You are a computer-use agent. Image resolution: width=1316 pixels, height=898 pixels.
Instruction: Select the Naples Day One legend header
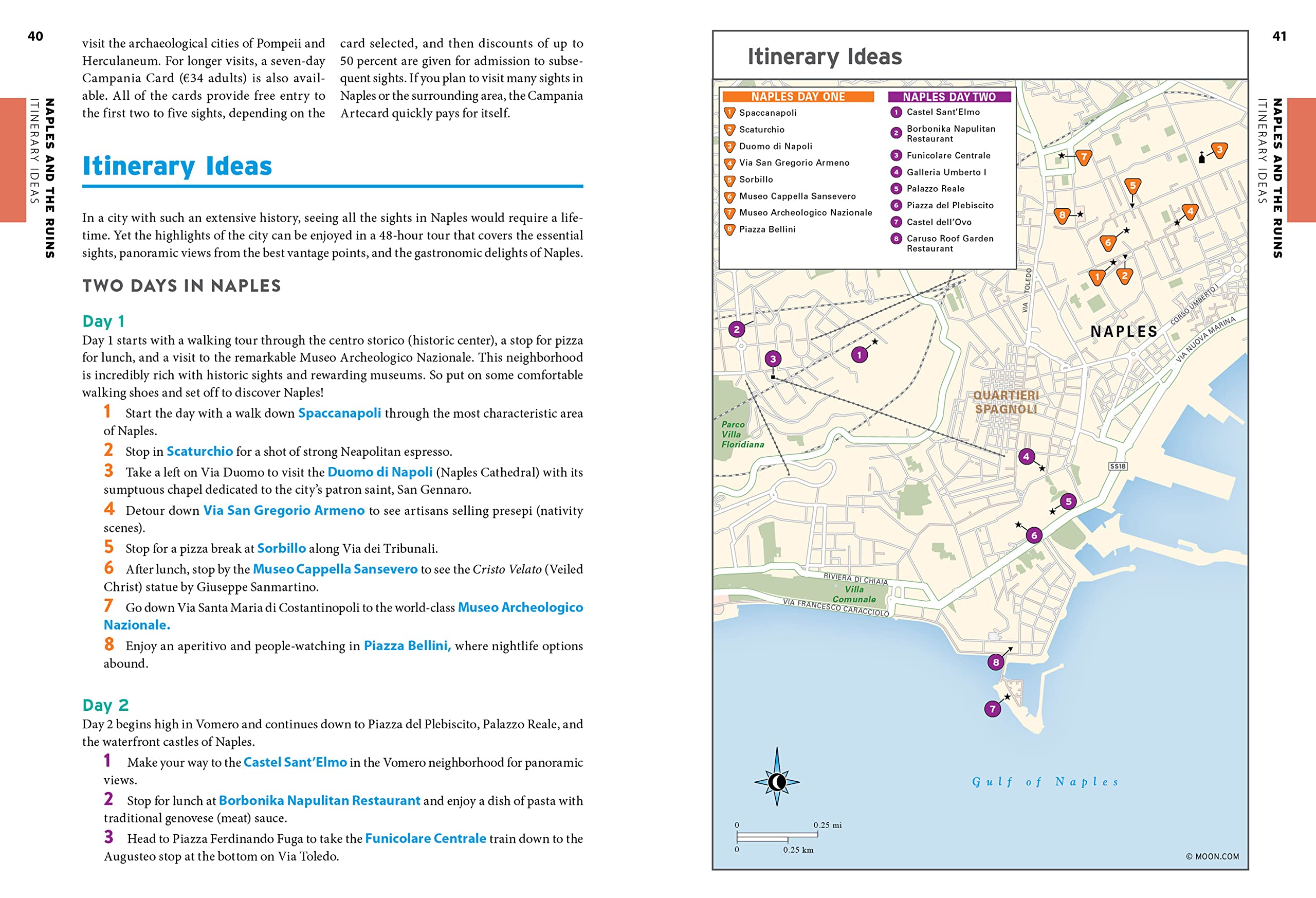[798, 97]
